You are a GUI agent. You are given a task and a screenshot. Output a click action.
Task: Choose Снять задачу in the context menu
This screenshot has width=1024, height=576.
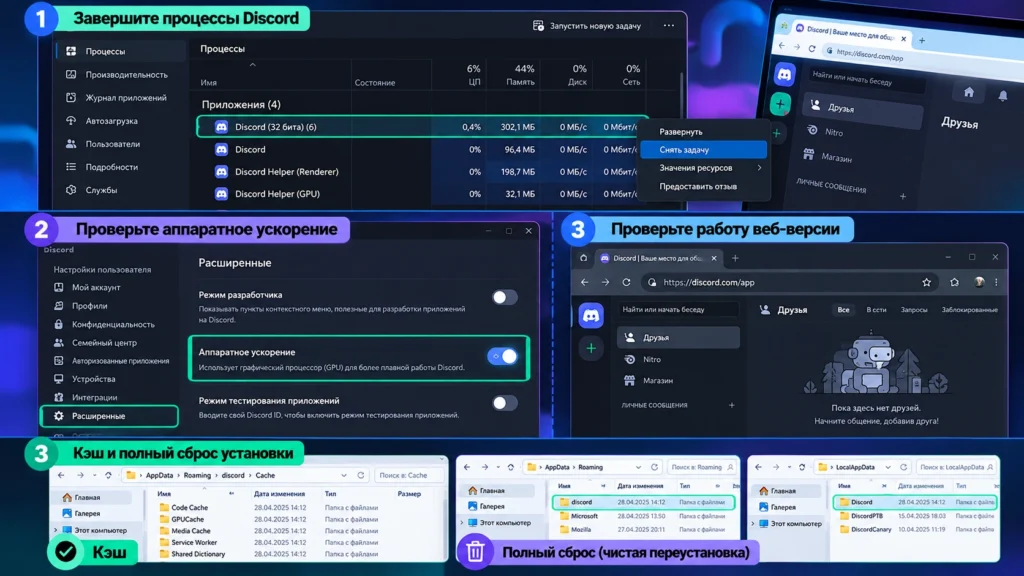point(703,150)
